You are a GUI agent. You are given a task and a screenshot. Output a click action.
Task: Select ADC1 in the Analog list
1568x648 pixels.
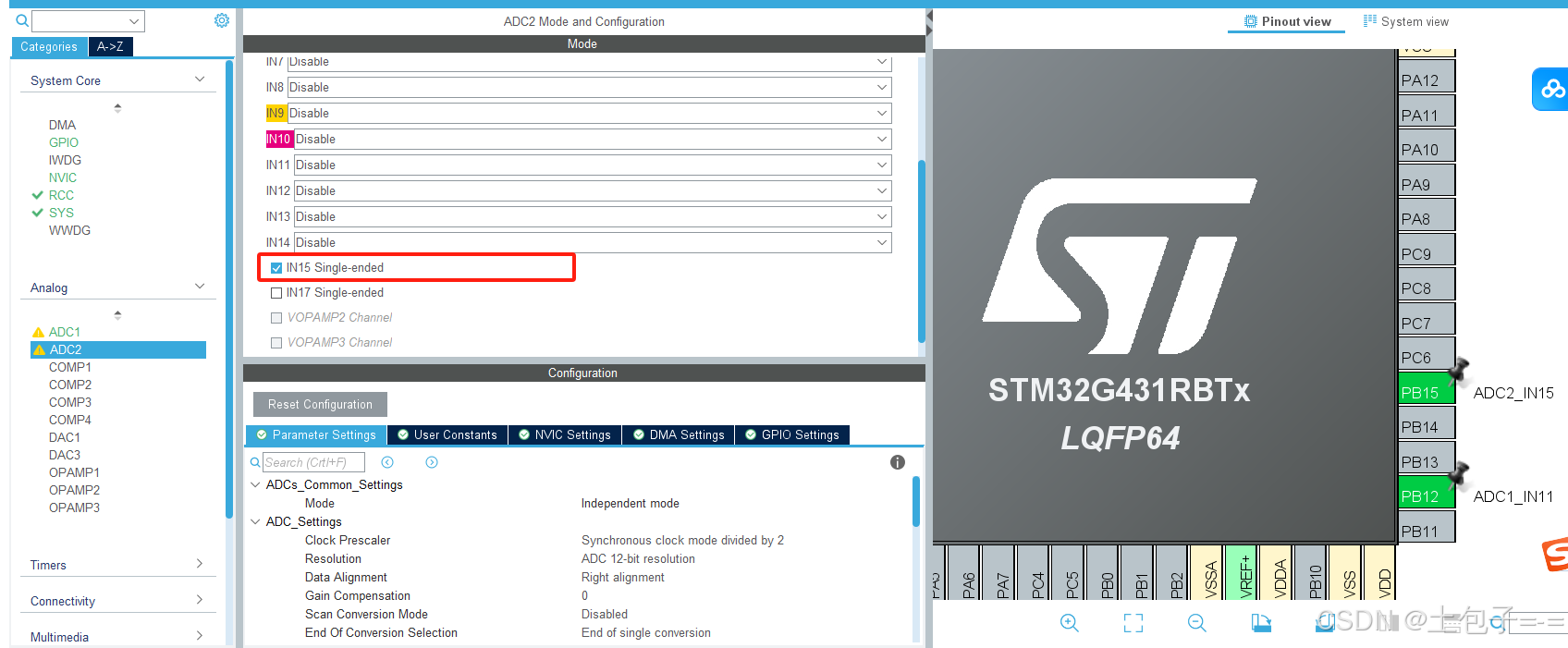[x=65, y=332]
